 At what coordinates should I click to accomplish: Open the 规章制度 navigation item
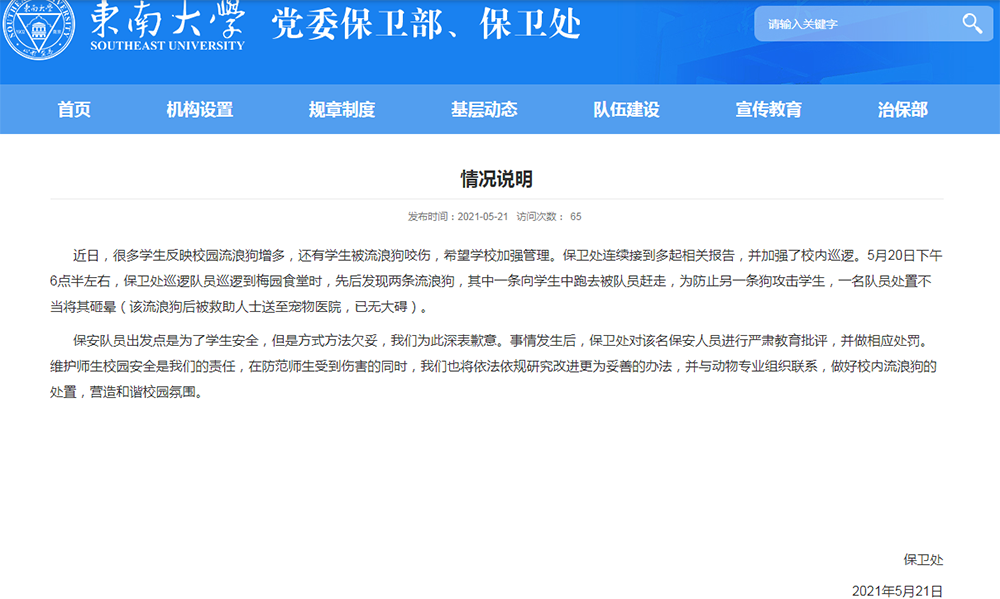click(342, 110)
